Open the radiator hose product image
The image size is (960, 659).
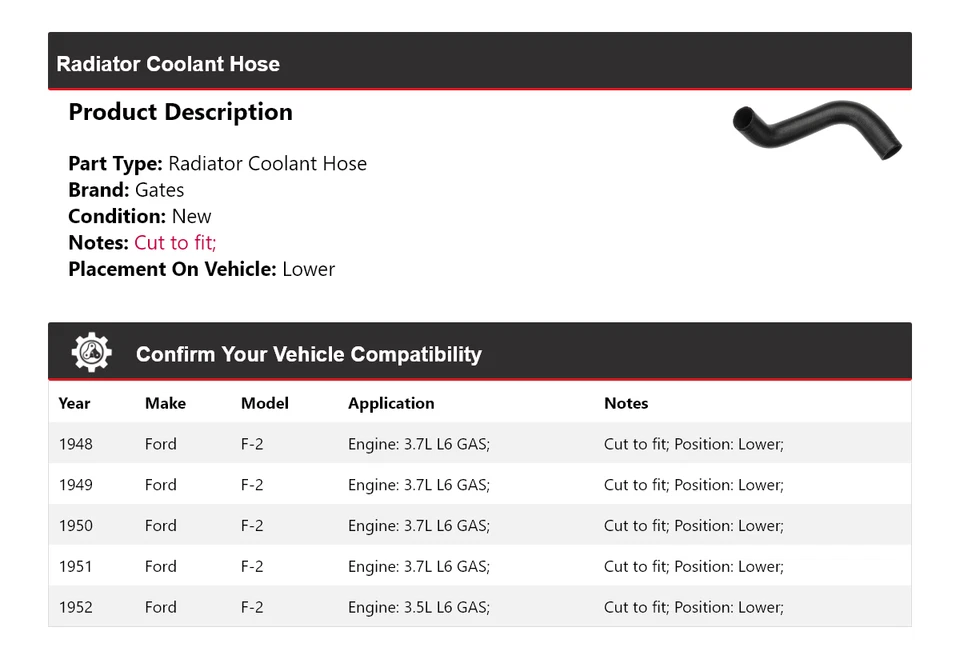817,130
